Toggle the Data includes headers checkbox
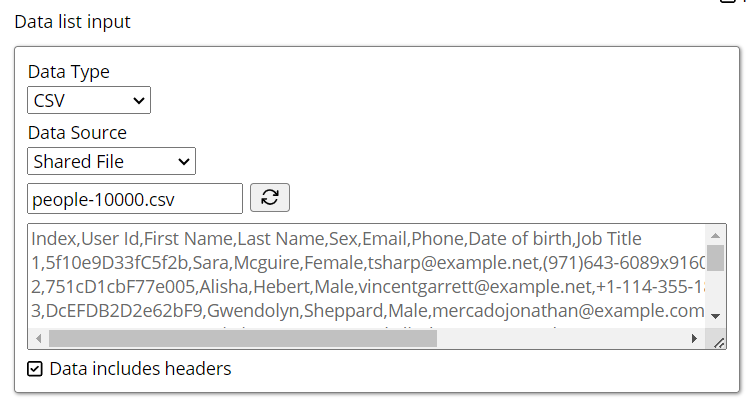This screenshot has width=750, height=403. (x=35, y=369)
